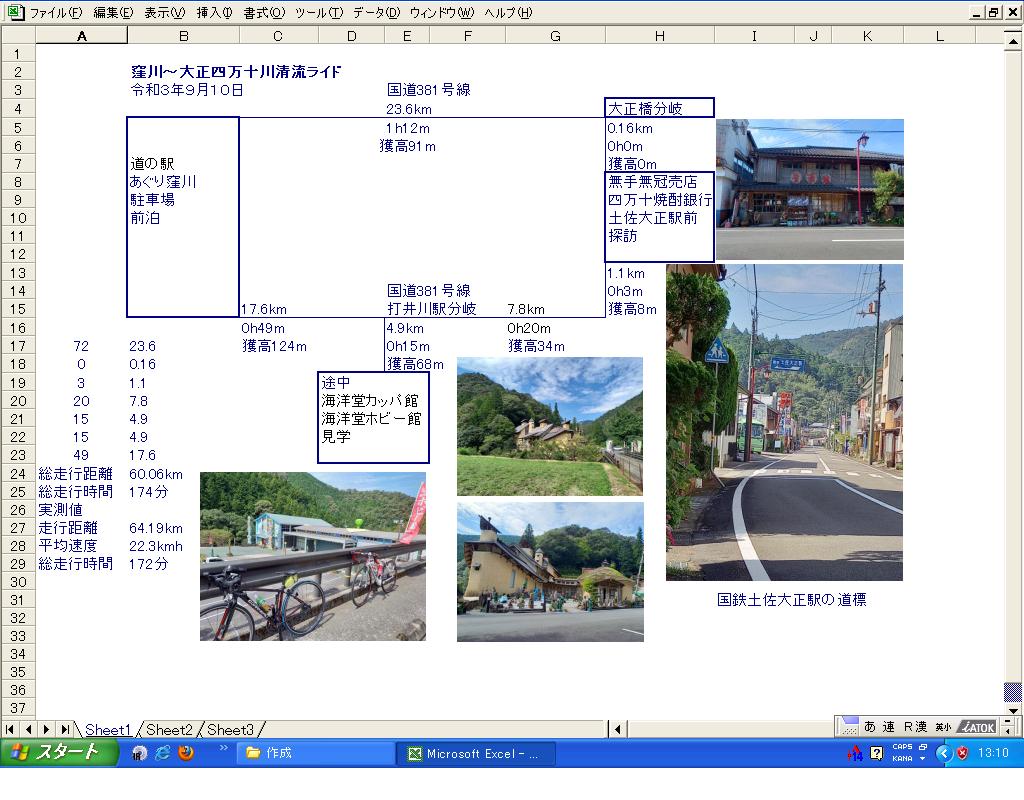The width and height of the screenshot is (1024, 800).
Task: Select the bicycle photo thumbnail
Action: [312, 556]
